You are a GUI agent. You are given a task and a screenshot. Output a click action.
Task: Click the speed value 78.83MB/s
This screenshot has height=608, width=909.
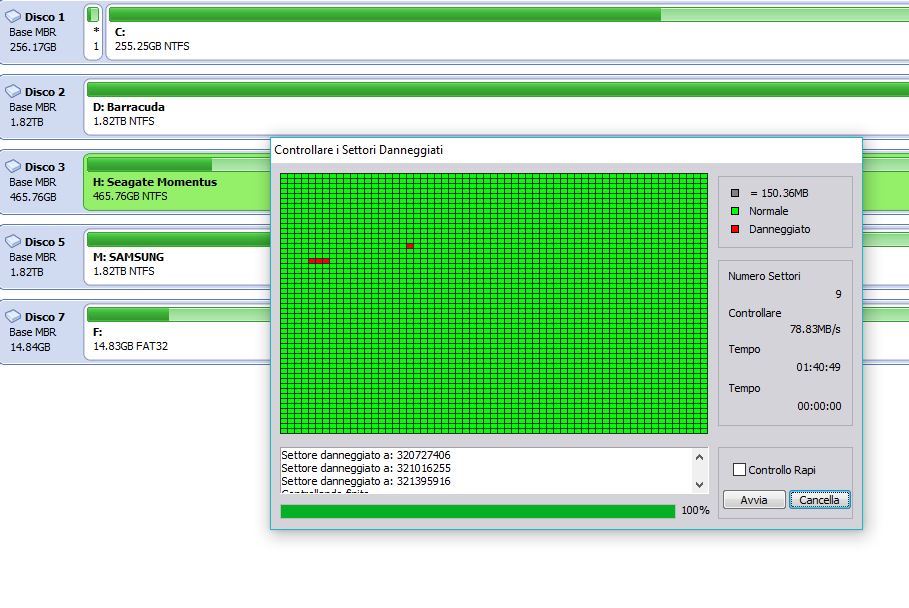[815, 329]
